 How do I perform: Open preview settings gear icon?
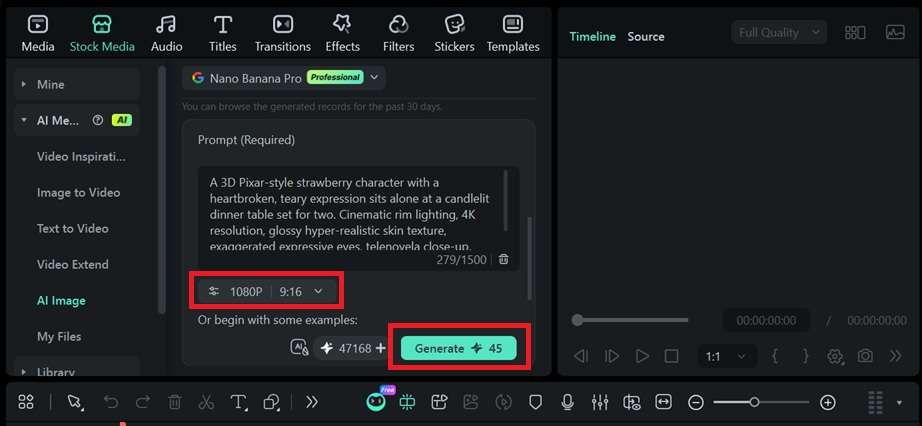835,356
